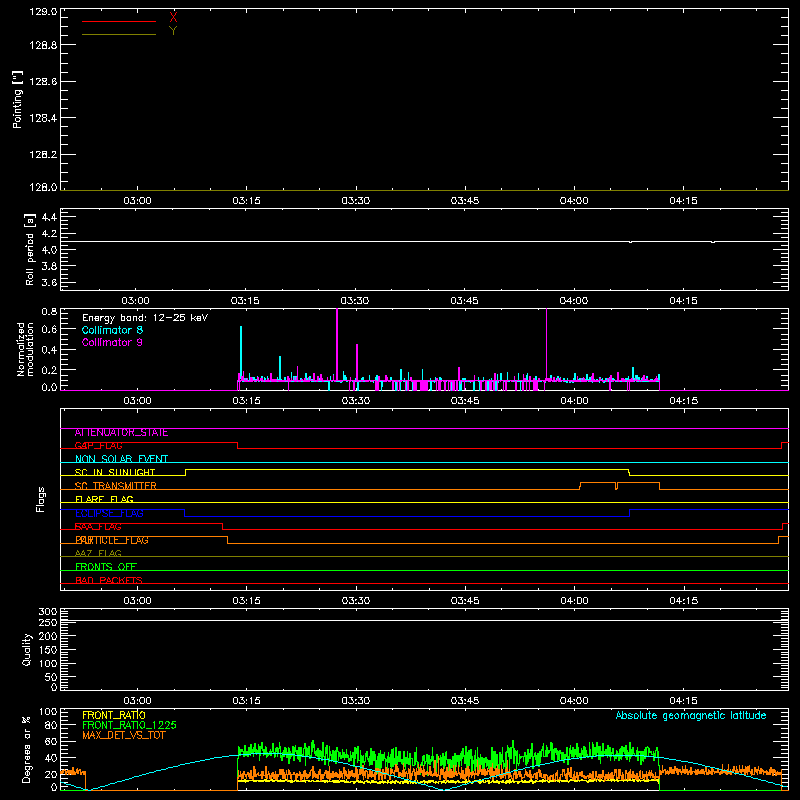Click the Pointing ["] axis title
The width and height of the screenshot is (800, 800).
coord(17,99)
